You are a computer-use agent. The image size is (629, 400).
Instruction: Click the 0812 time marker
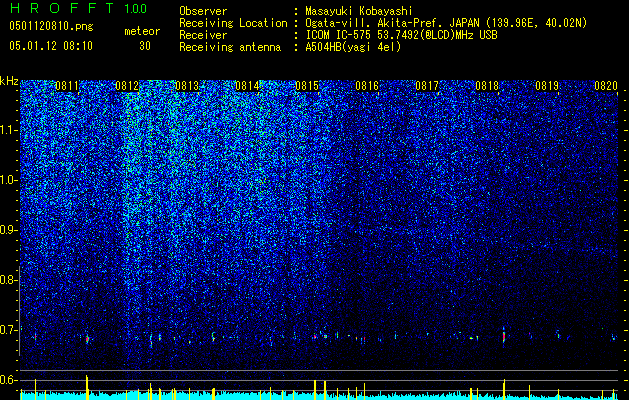coord(127,86)
